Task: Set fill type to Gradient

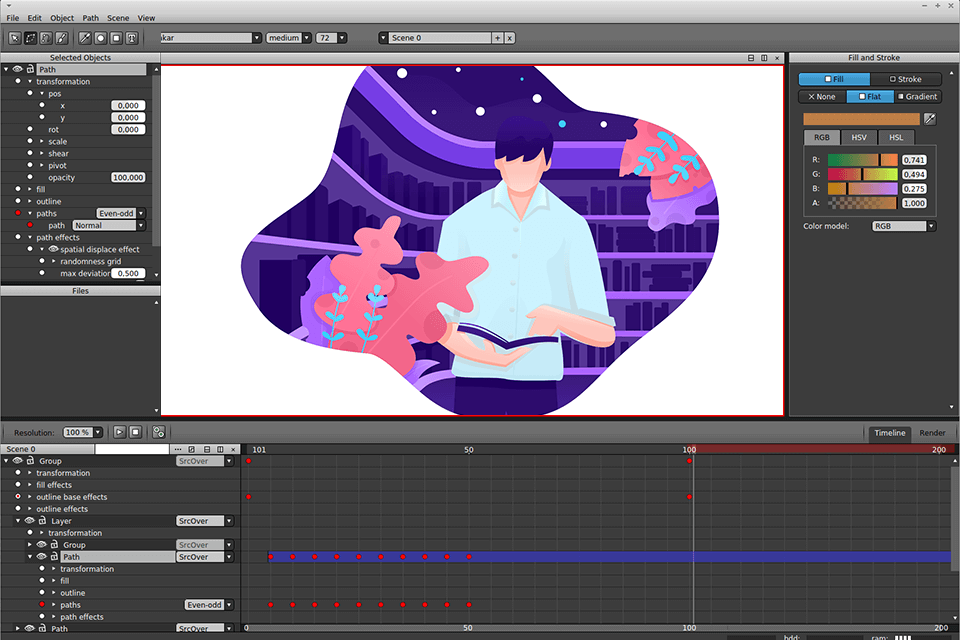Action: click(x=918, y=97)
